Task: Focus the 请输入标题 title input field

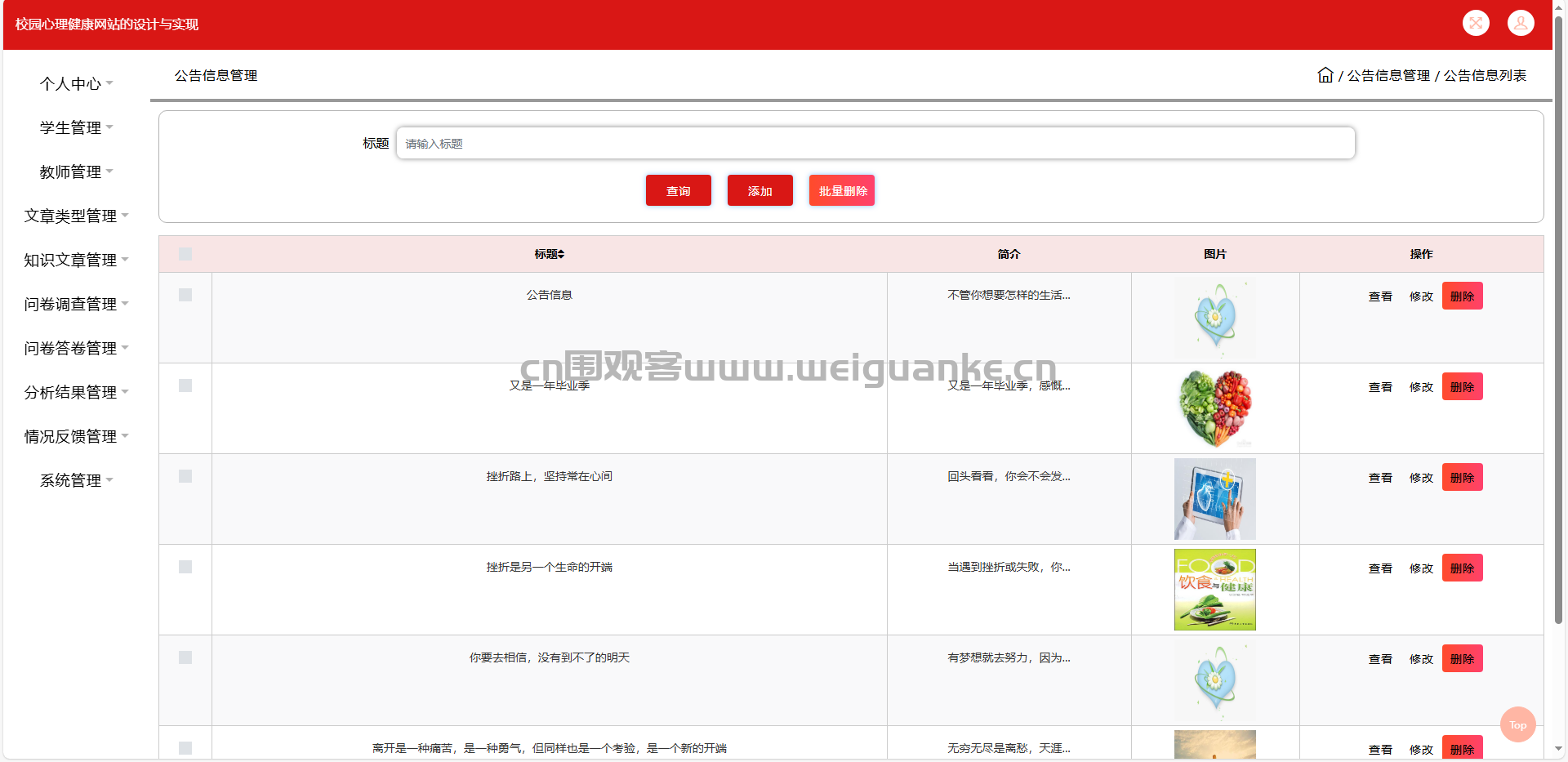Action: click(x=875, y=143)
